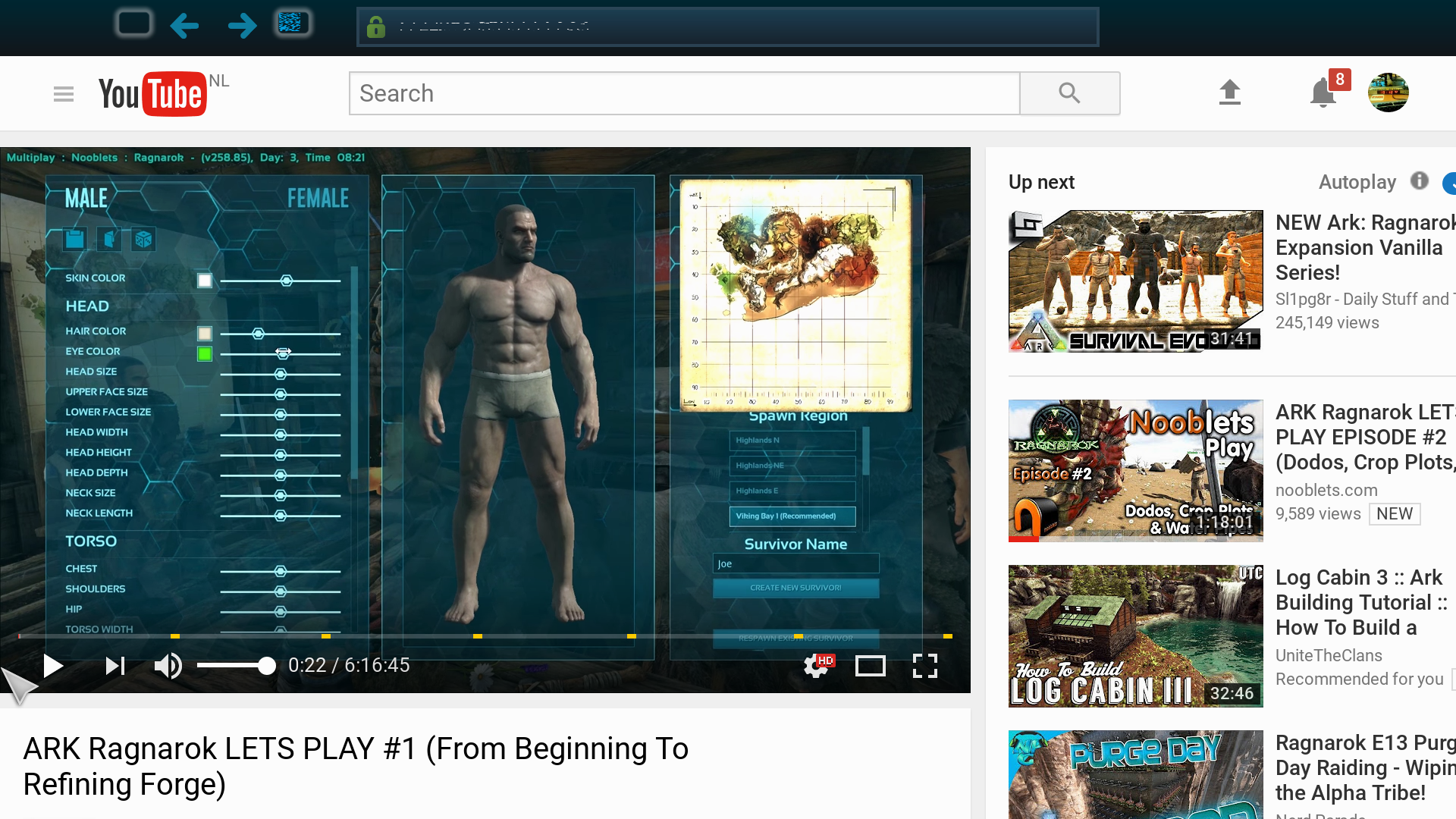1456x819 pixels.
Task: Mute the video volume speaker
Action: 168,666
